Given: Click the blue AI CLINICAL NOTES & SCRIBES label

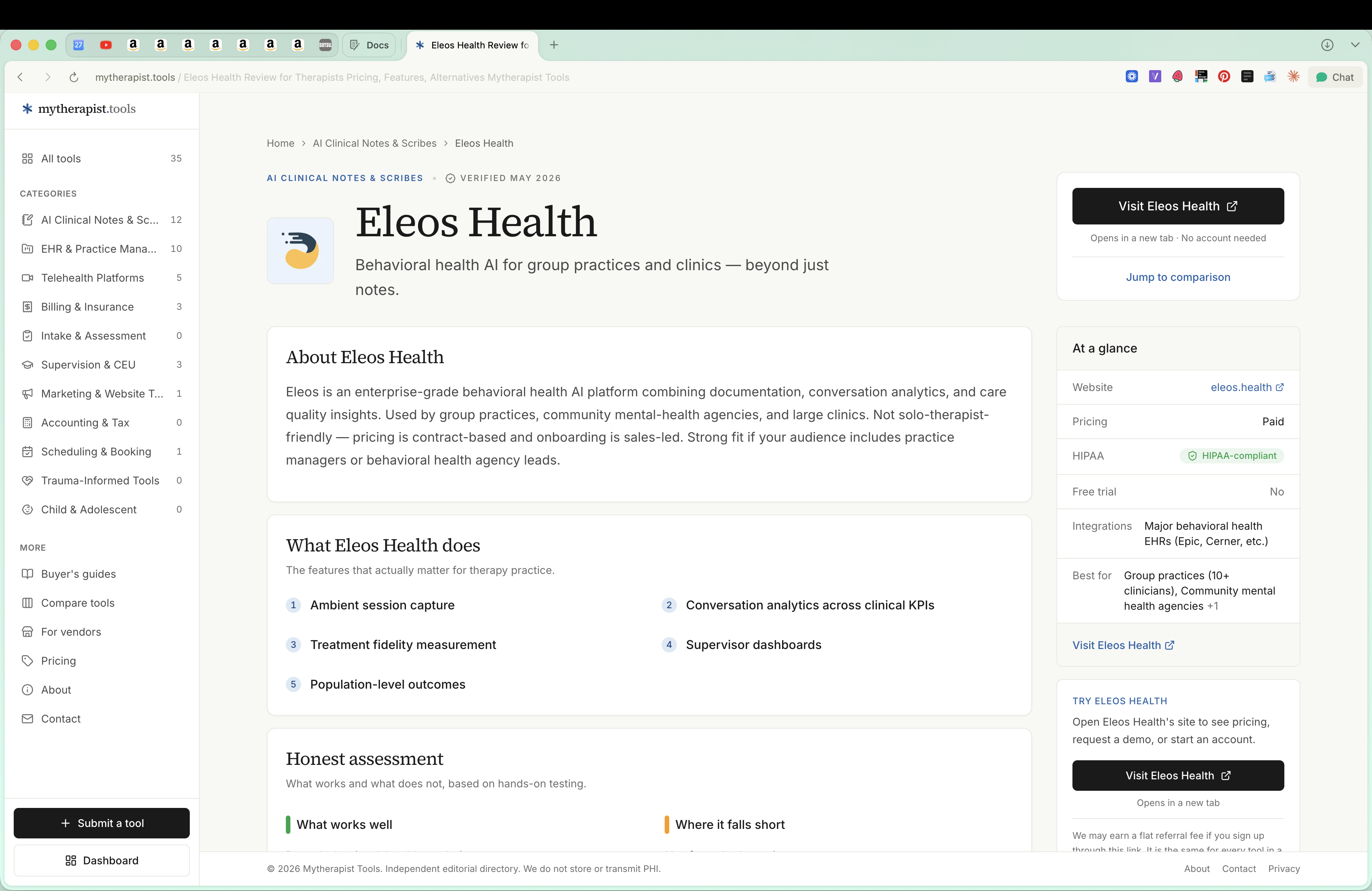Looking at the screenshot, I should click(x=345, y=178).
